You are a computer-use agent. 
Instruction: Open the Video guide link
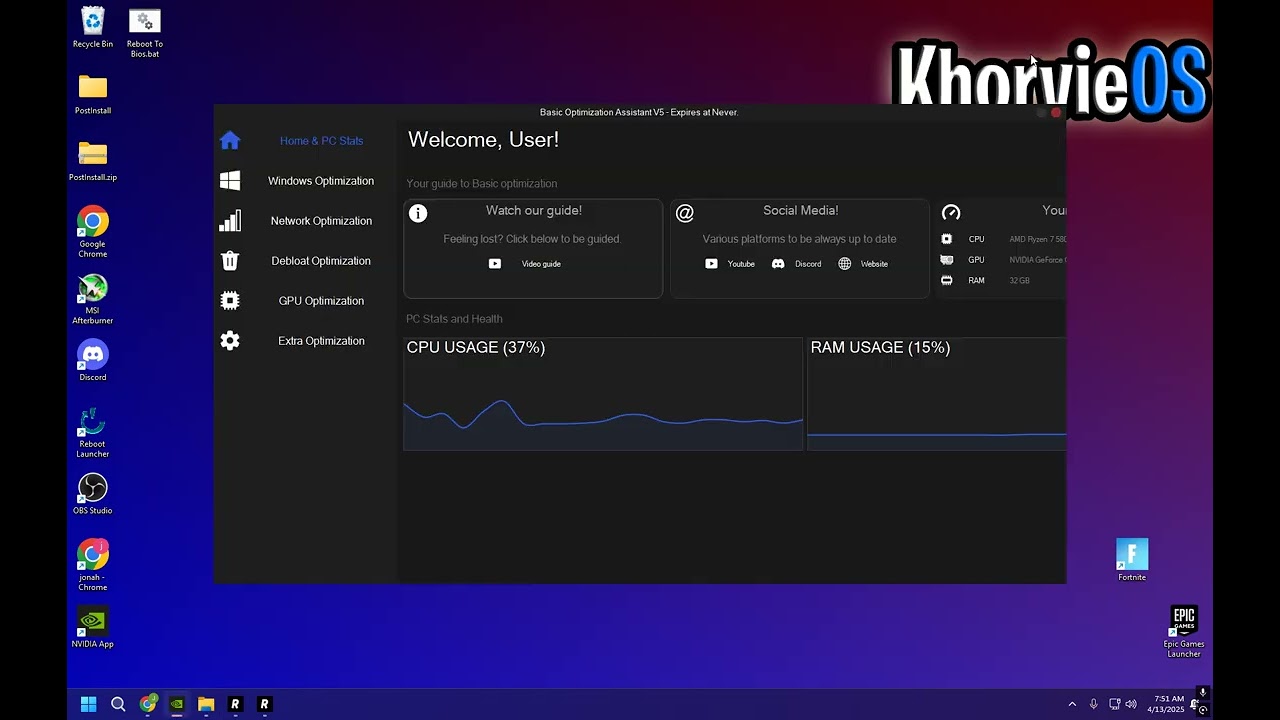[x=541, y=264]
